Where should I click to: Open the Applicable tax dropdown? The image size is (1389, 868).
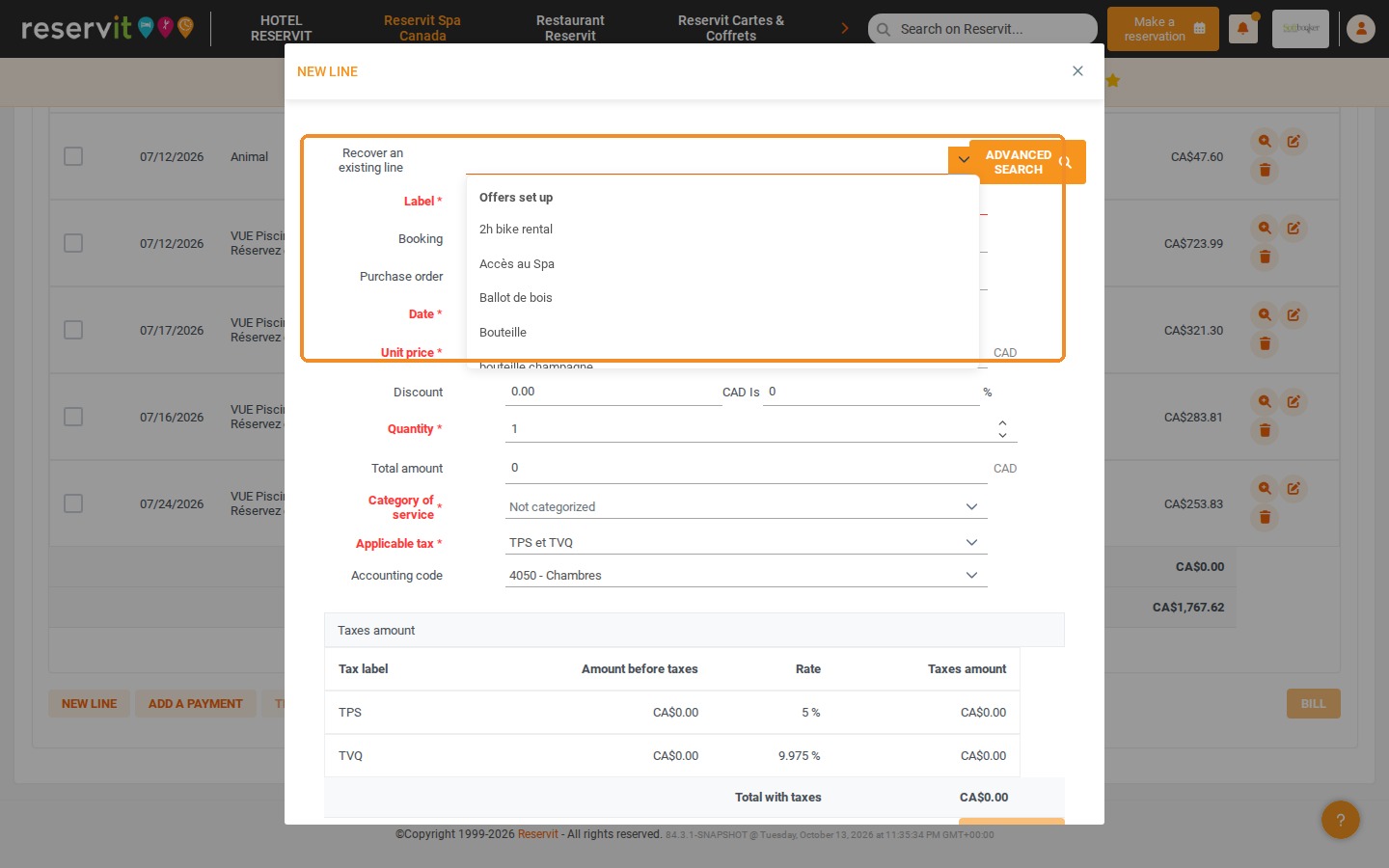746,543
